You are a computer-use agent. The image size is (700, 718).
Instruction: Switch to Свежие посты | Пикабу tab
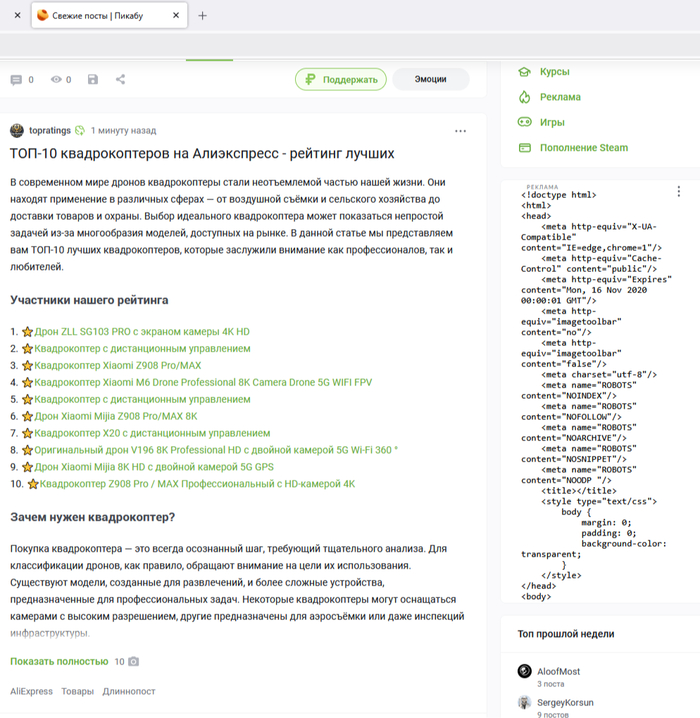pos(109,16)
